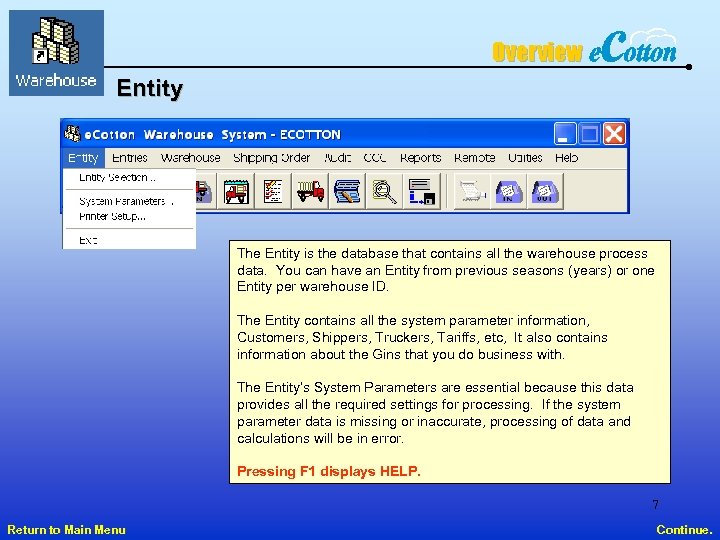Click the Overview eCotton logo
Screen dimensions: 720x540
coord(584,47)
